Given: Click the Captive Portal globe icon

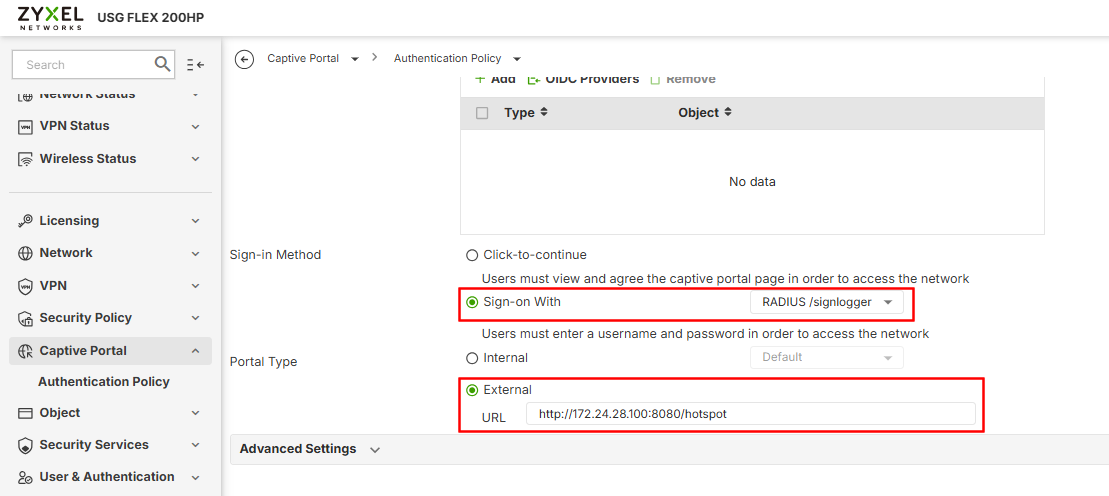Looking at the screenshot, I should point(25,351).
